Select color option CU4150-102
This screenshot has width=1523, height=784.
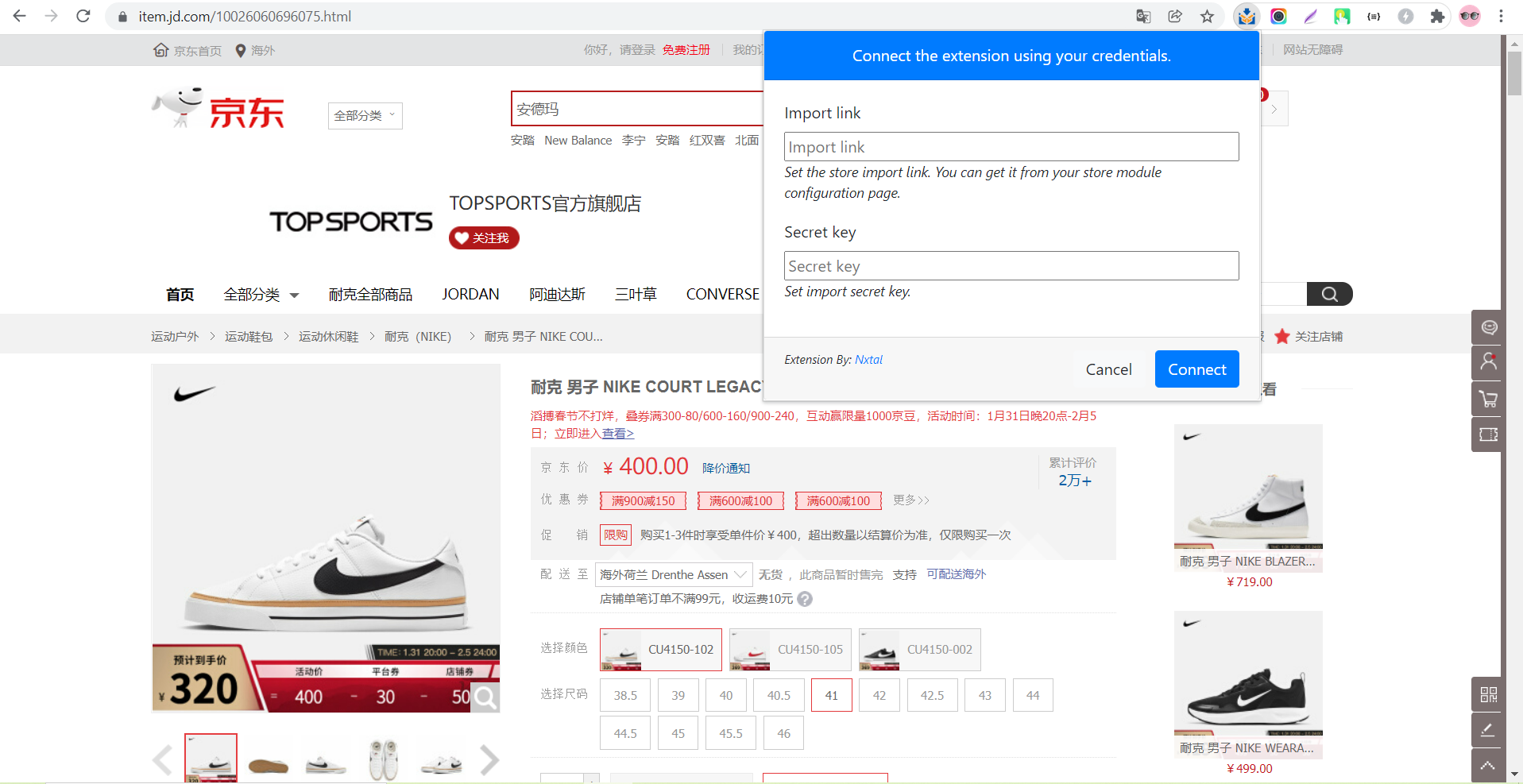point(661,650)
